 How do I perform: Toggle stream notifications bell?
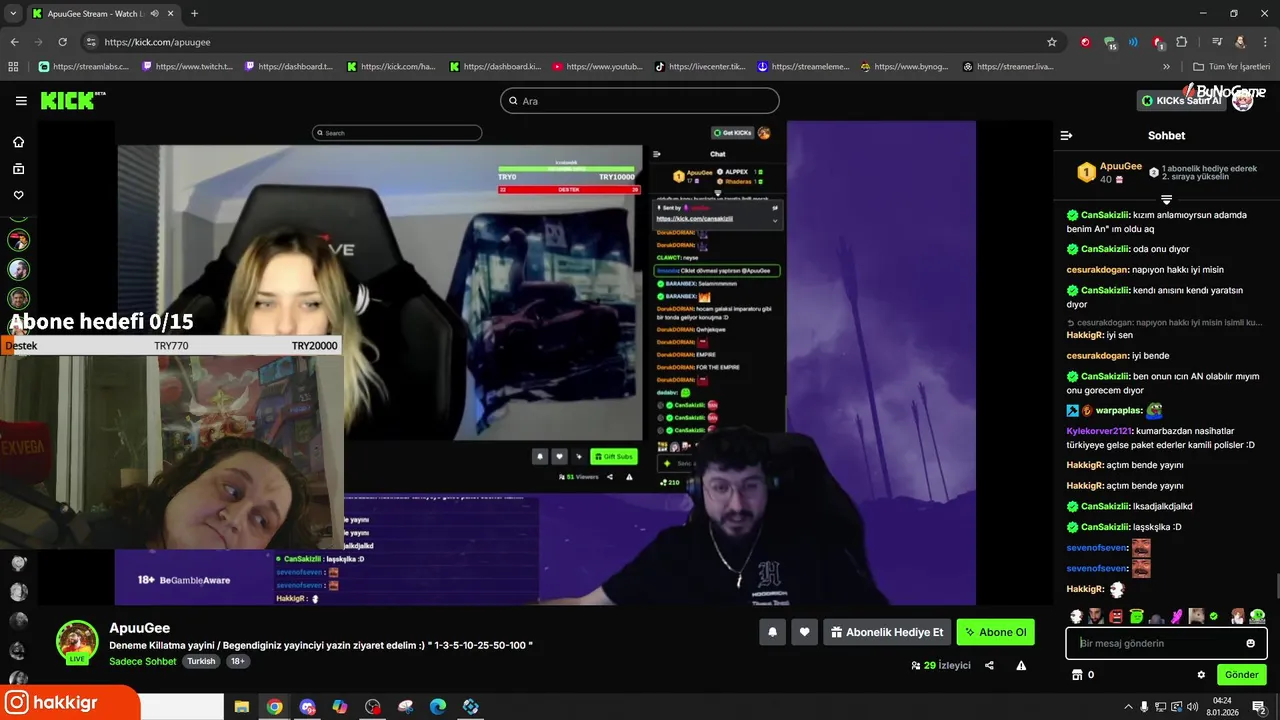click(772, 632)
